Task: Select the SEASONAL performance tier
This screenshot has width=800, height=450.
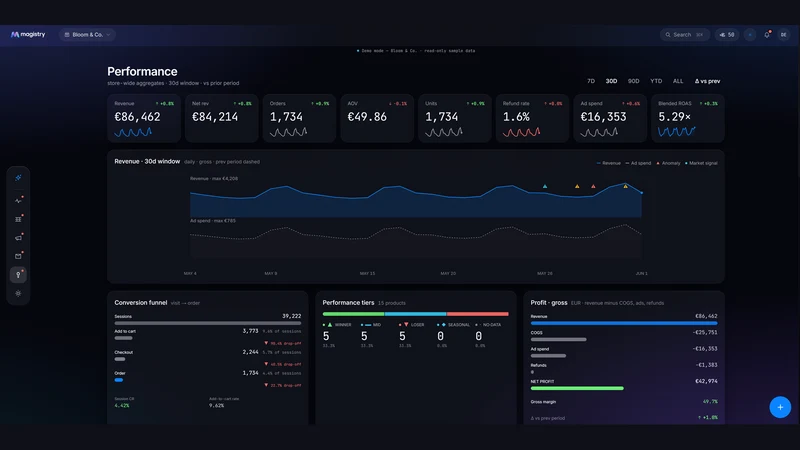Action: point(453,335)
